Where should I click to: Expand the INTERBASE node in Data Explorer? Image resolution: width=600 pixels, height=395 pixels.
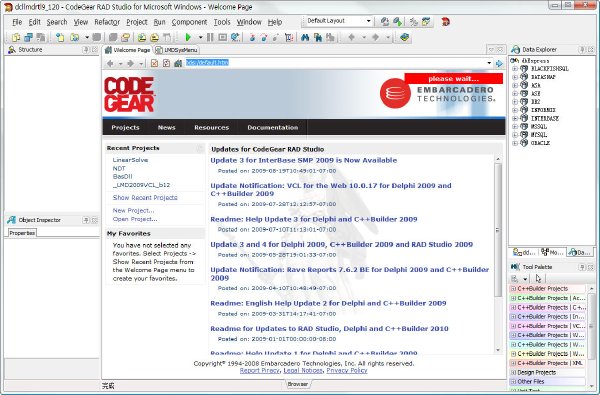[x=515, y=119]
